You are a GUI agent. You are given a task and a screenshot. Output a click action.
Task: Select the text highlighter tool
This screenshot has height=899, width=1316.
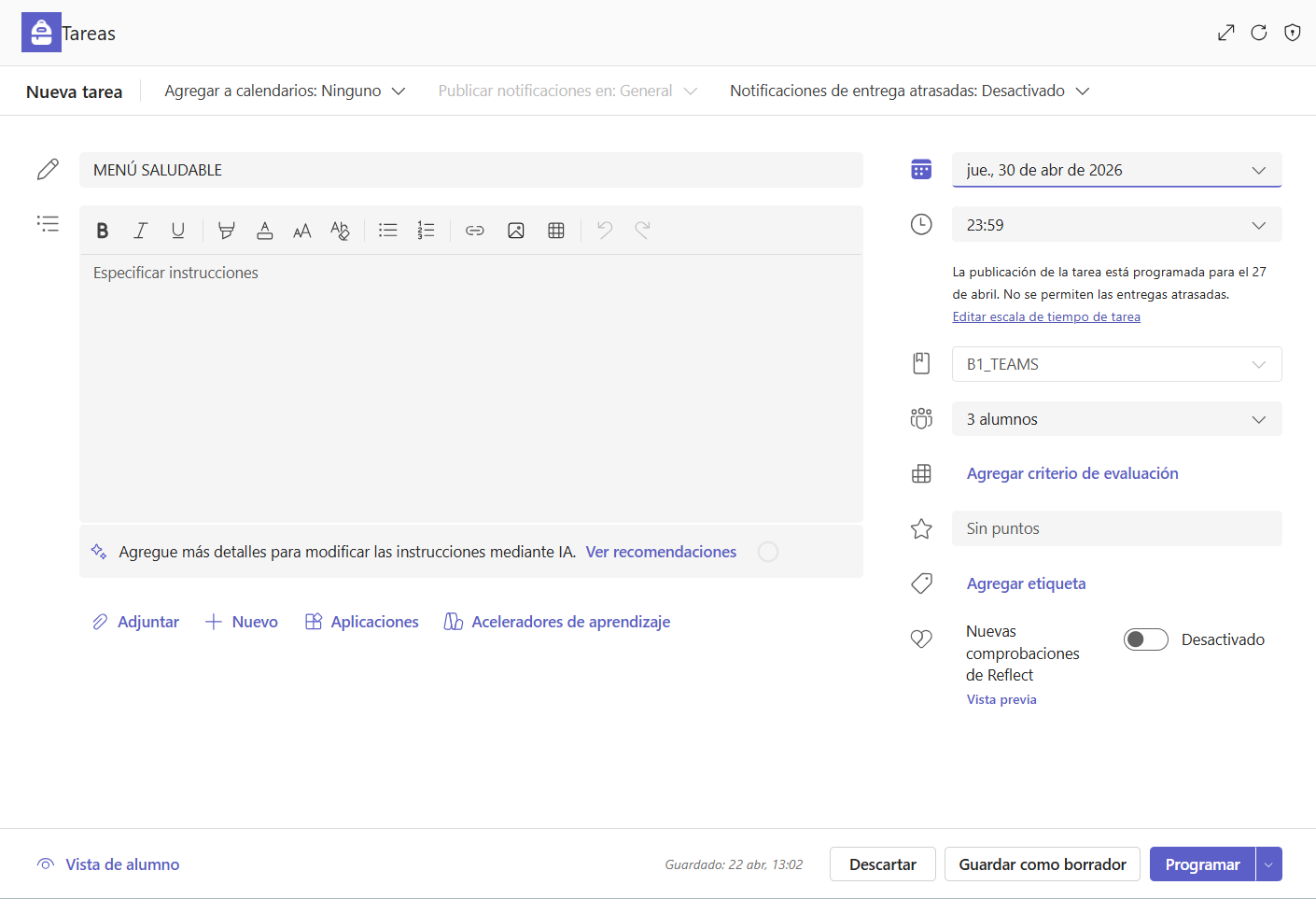tap(226, 231)
